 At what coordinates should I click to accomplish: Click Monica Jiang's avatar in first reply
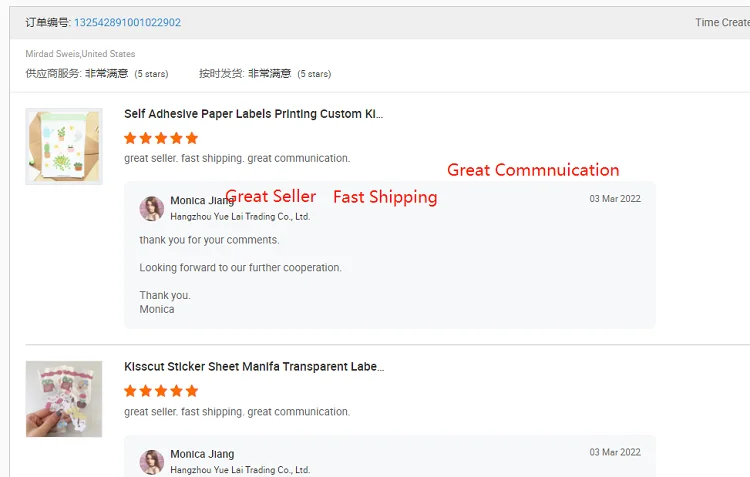coord(152,208)
